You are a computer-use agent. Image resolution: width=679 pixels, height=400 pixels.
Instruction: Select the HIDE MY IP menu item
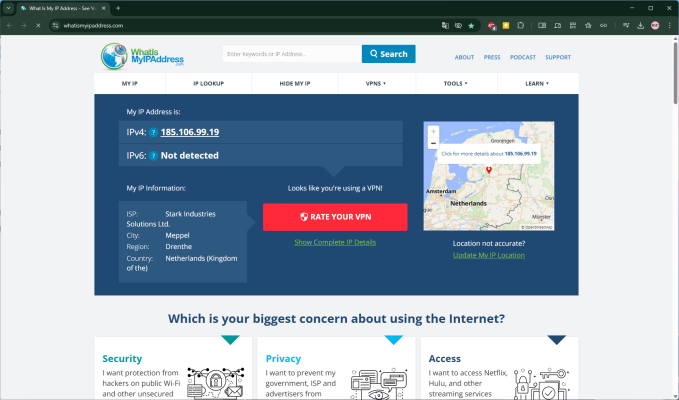click(294, 83)
